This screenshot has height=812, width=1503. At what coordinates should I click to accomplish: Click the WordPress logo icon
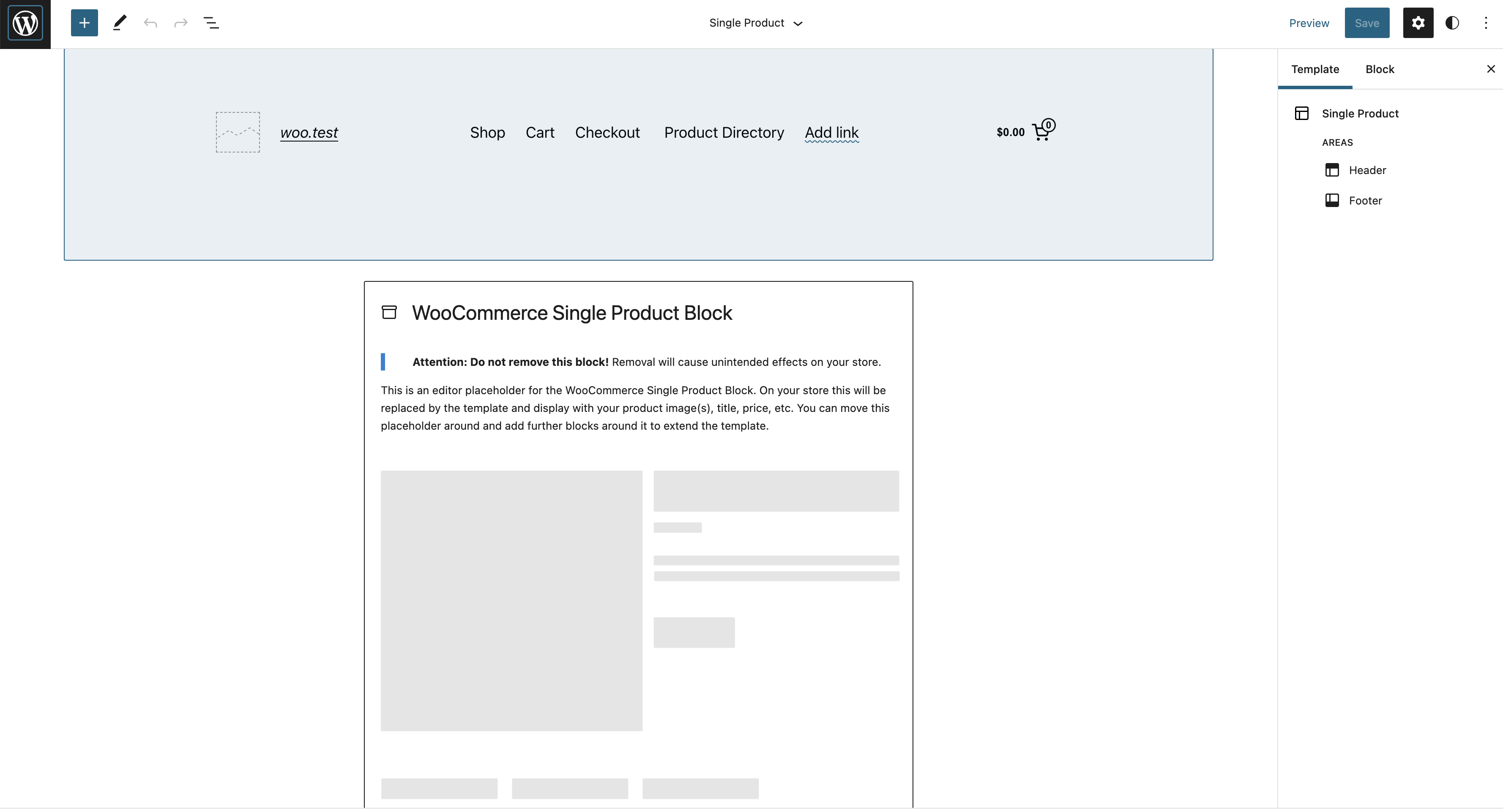tap(25, 23)
